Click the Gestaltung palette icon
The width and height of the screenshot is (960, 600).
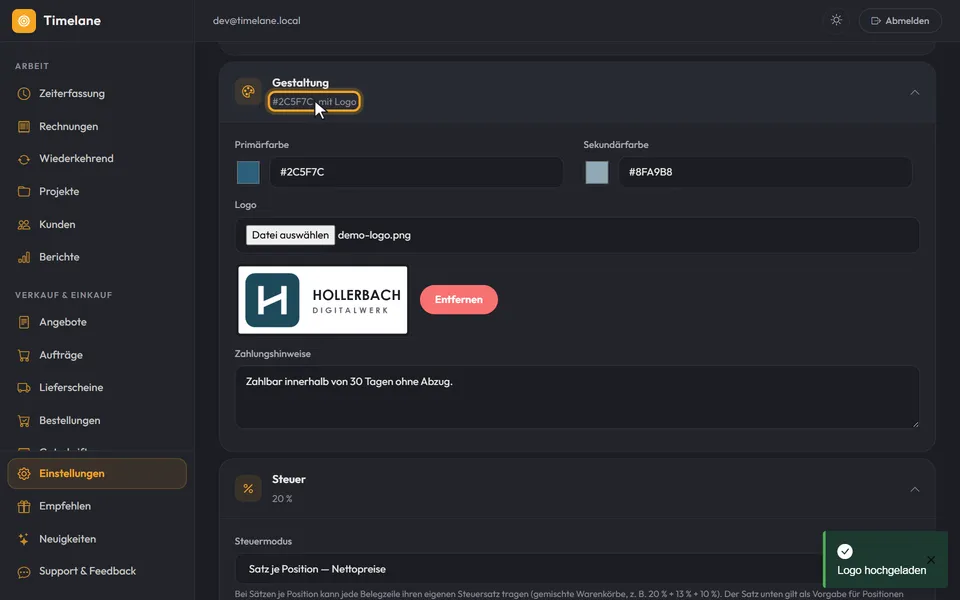coord(248,92)
